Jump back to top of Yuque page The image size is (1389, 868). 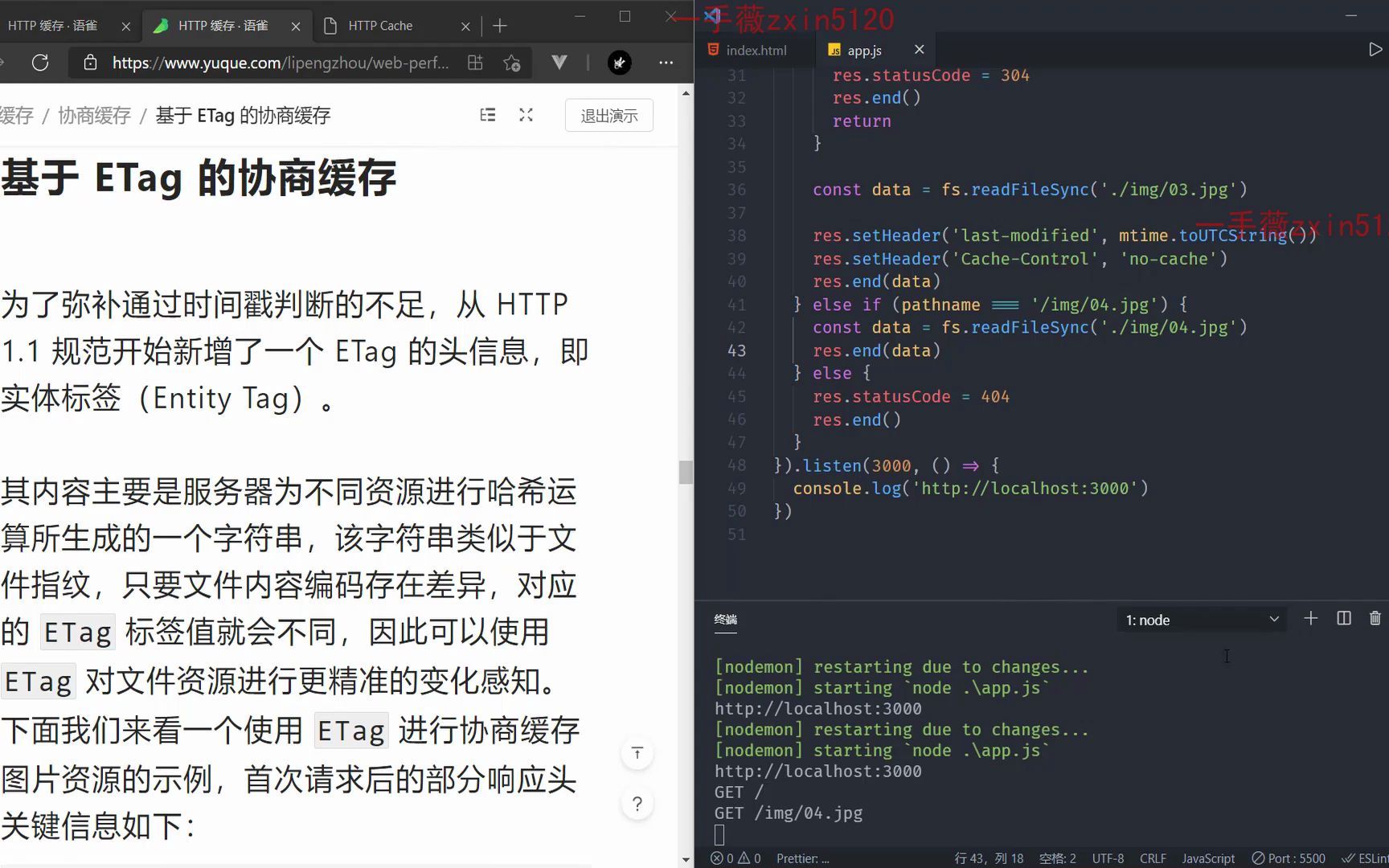coord(637,754)
